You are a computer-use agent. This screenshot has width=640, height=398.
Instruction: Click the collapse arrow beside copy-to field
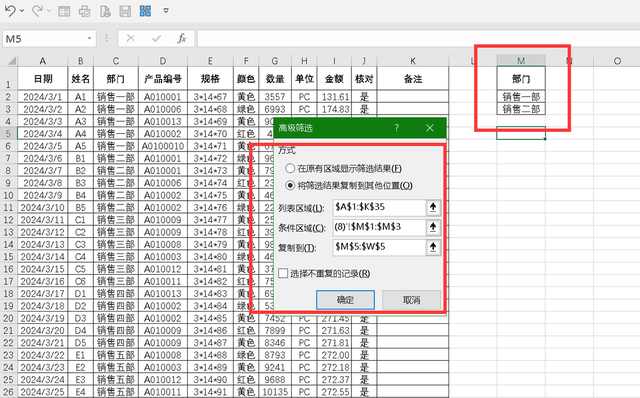pos(433,247)
